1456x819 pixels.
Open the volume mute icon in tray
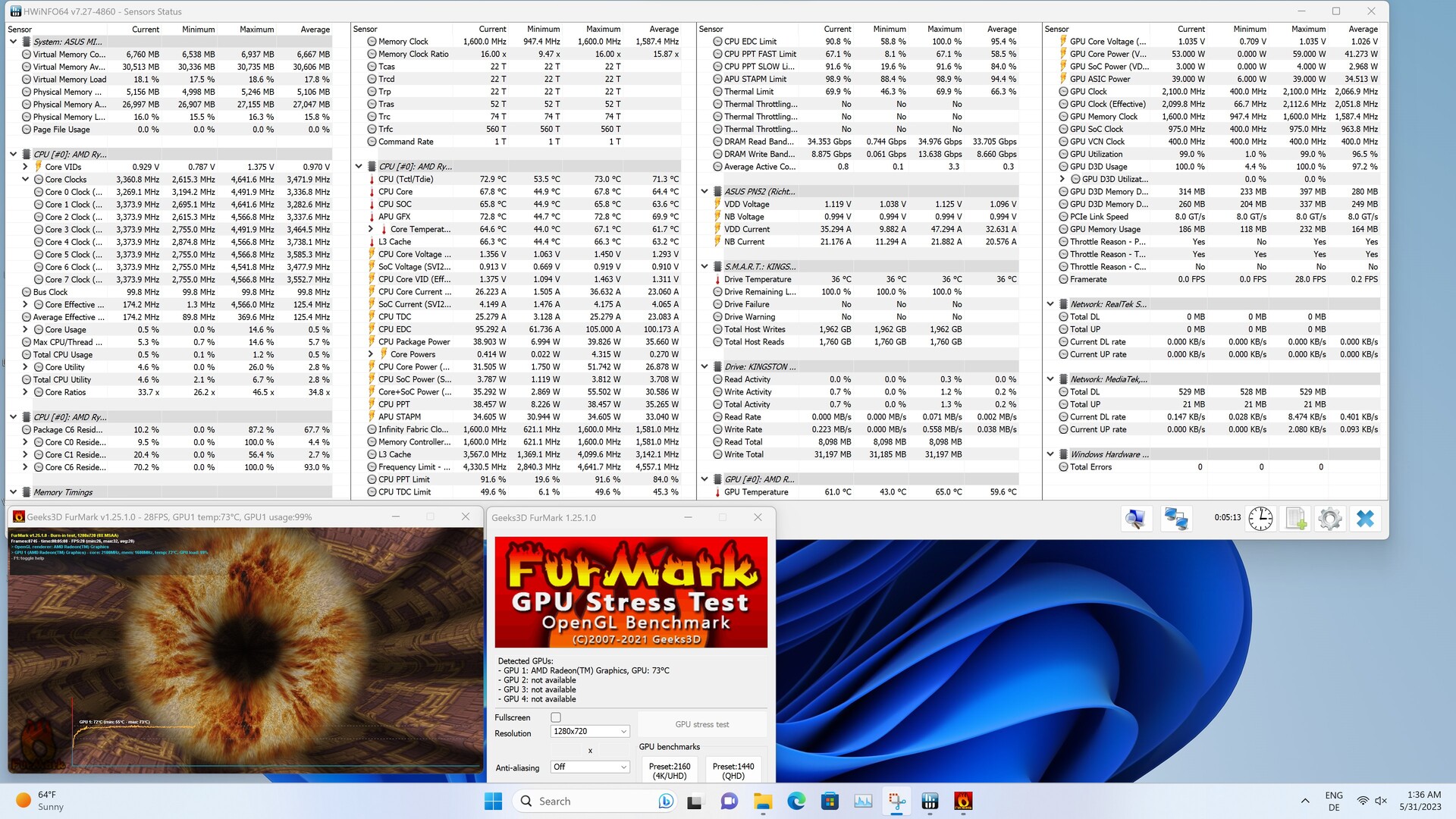(x=1381, y=801)
